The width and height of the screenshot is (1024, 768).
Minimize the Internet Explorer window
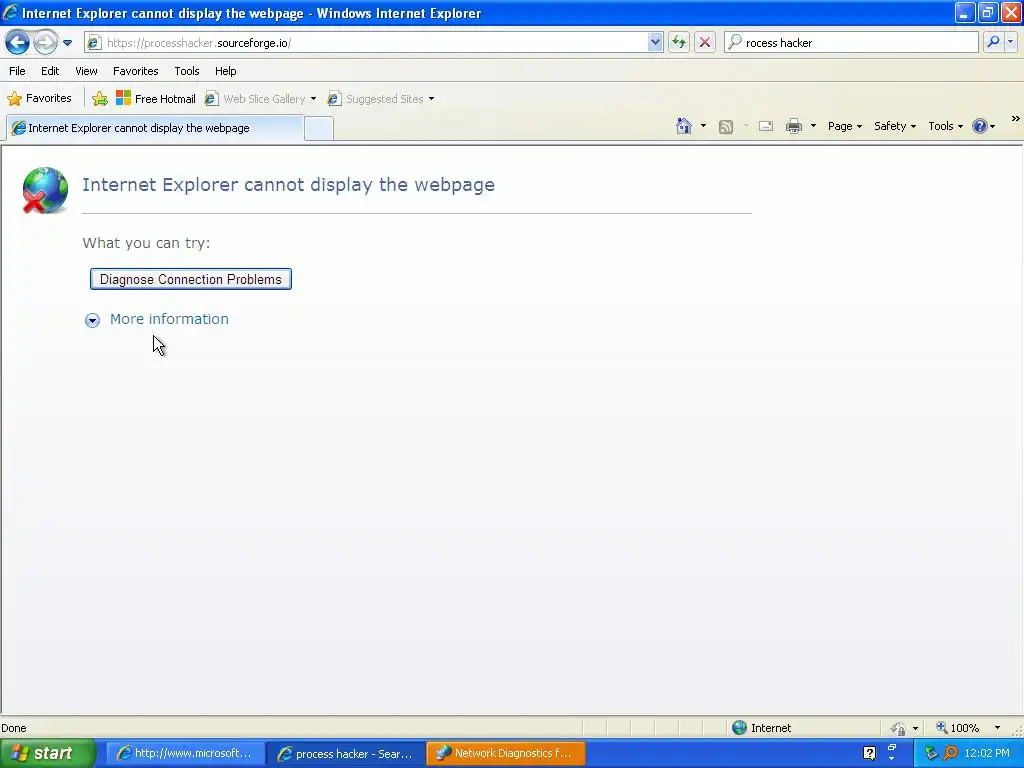(965, 12)
